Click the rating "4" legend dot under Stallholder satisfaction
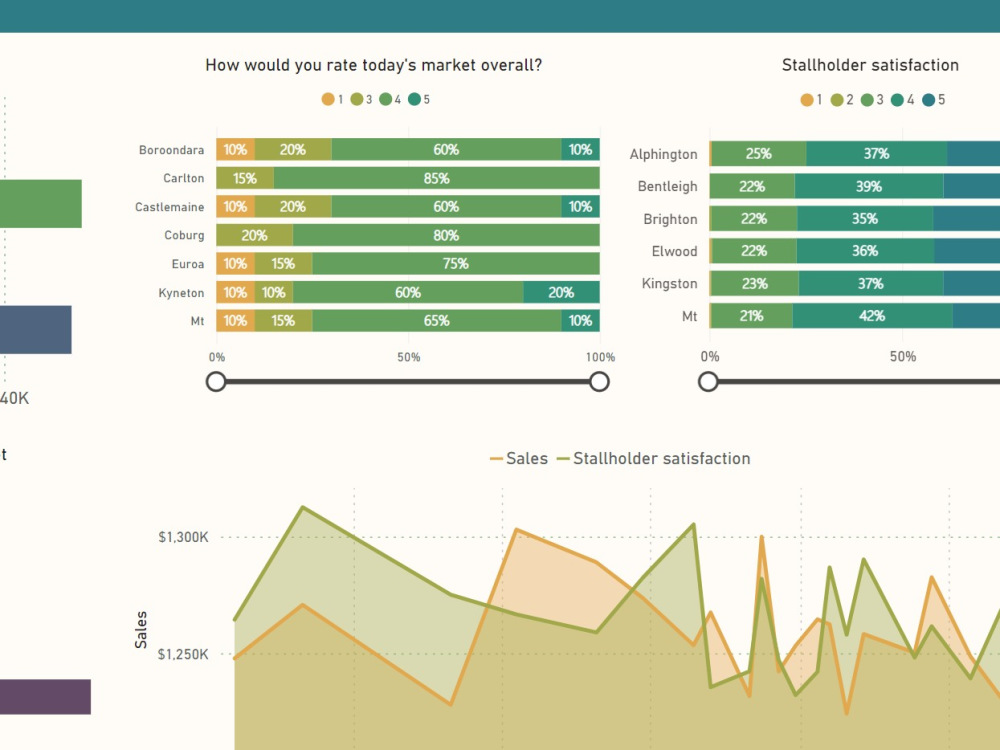Viewport: 1000px width, 750px height. click(x=897, y=99)
